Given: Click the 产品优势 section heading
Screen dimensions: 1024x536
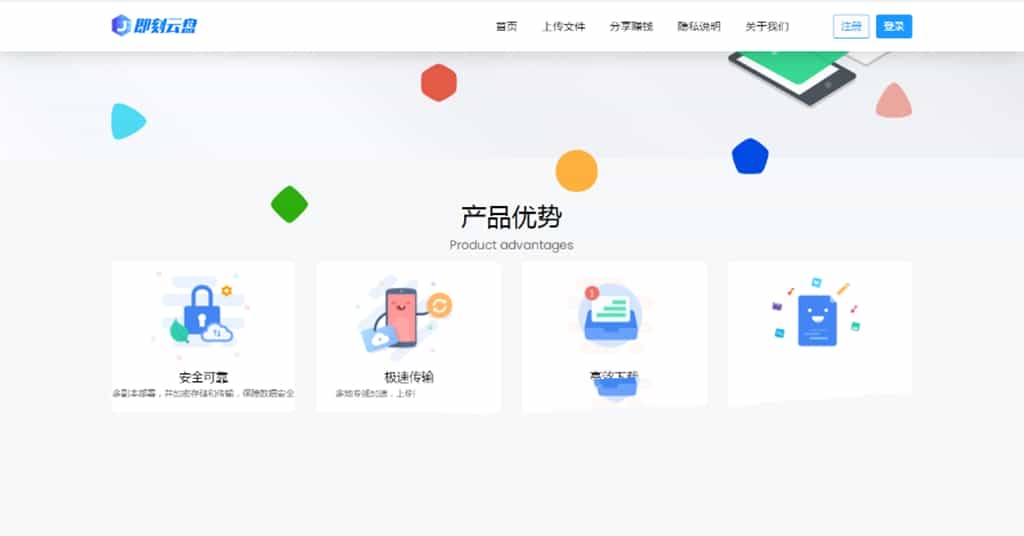Looking at the screenshot, I should pyautogui.click(x=511, y=217).
